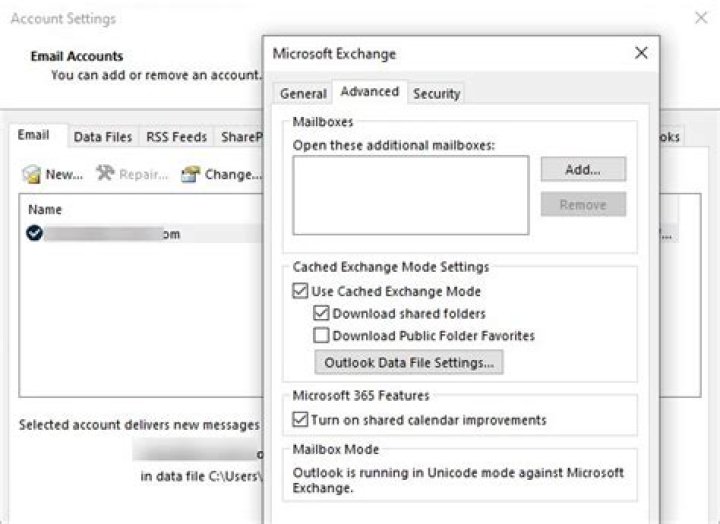The width and height of the screenshot is (720, 524).
Task: Click the Cached Exchange Mode Settings label
Action: 391,267
